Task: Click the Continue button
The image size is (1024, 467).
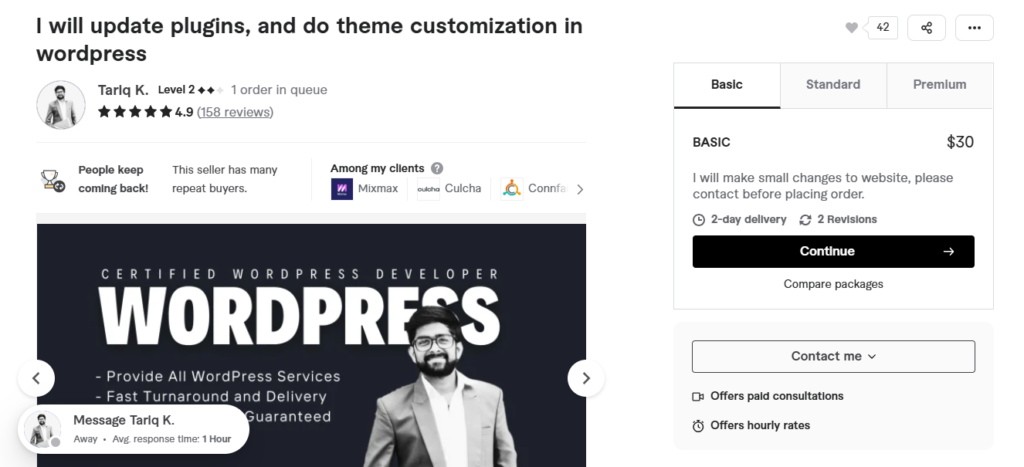Action: [x=833, y=251]
